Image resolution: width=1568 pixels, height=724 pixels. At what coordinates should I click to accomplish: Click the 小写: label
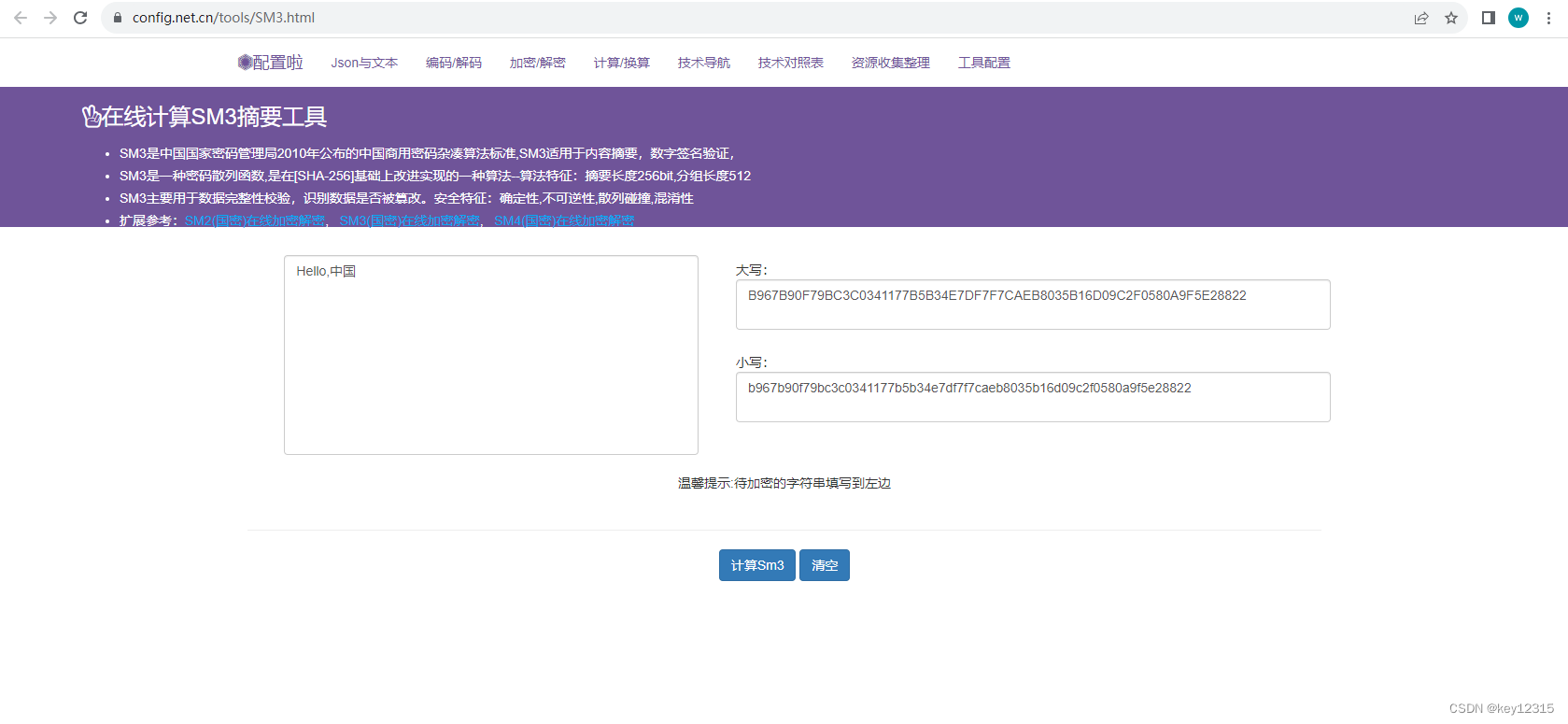pos(752,362)
